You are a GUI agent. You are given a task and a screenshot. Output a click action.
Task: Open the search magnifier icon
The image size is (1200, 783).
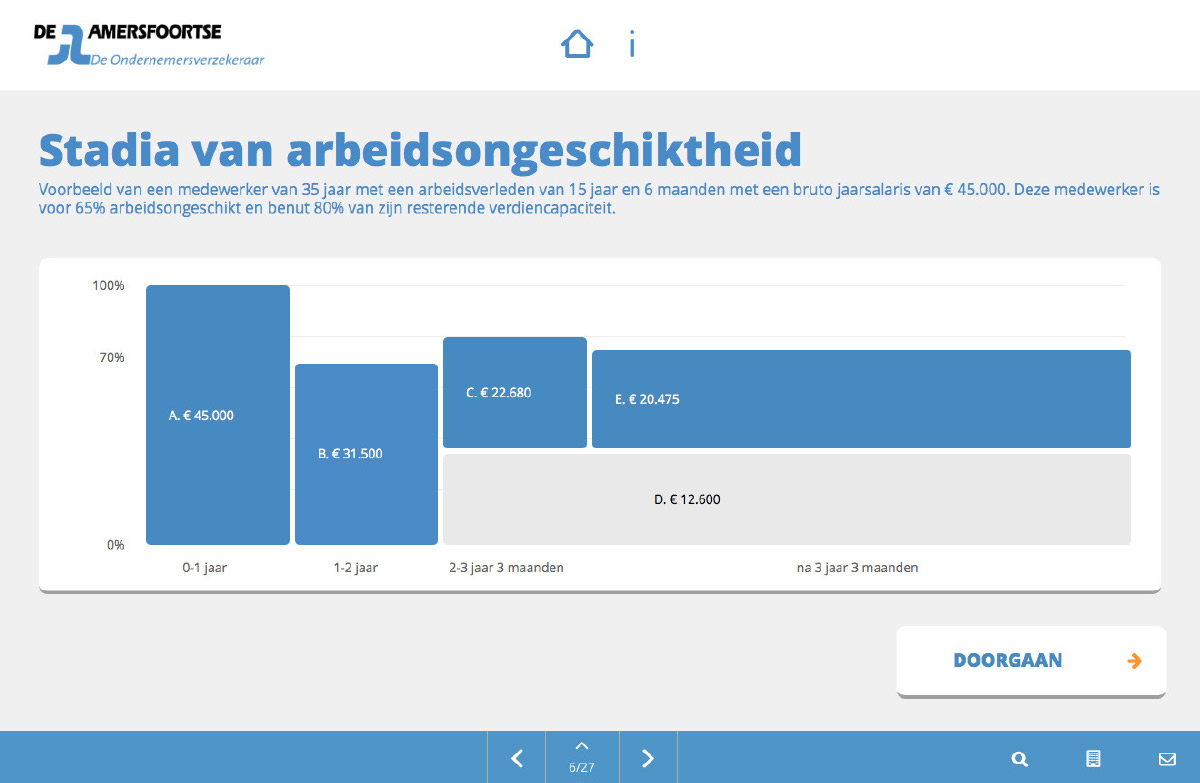click(1019, 759)
